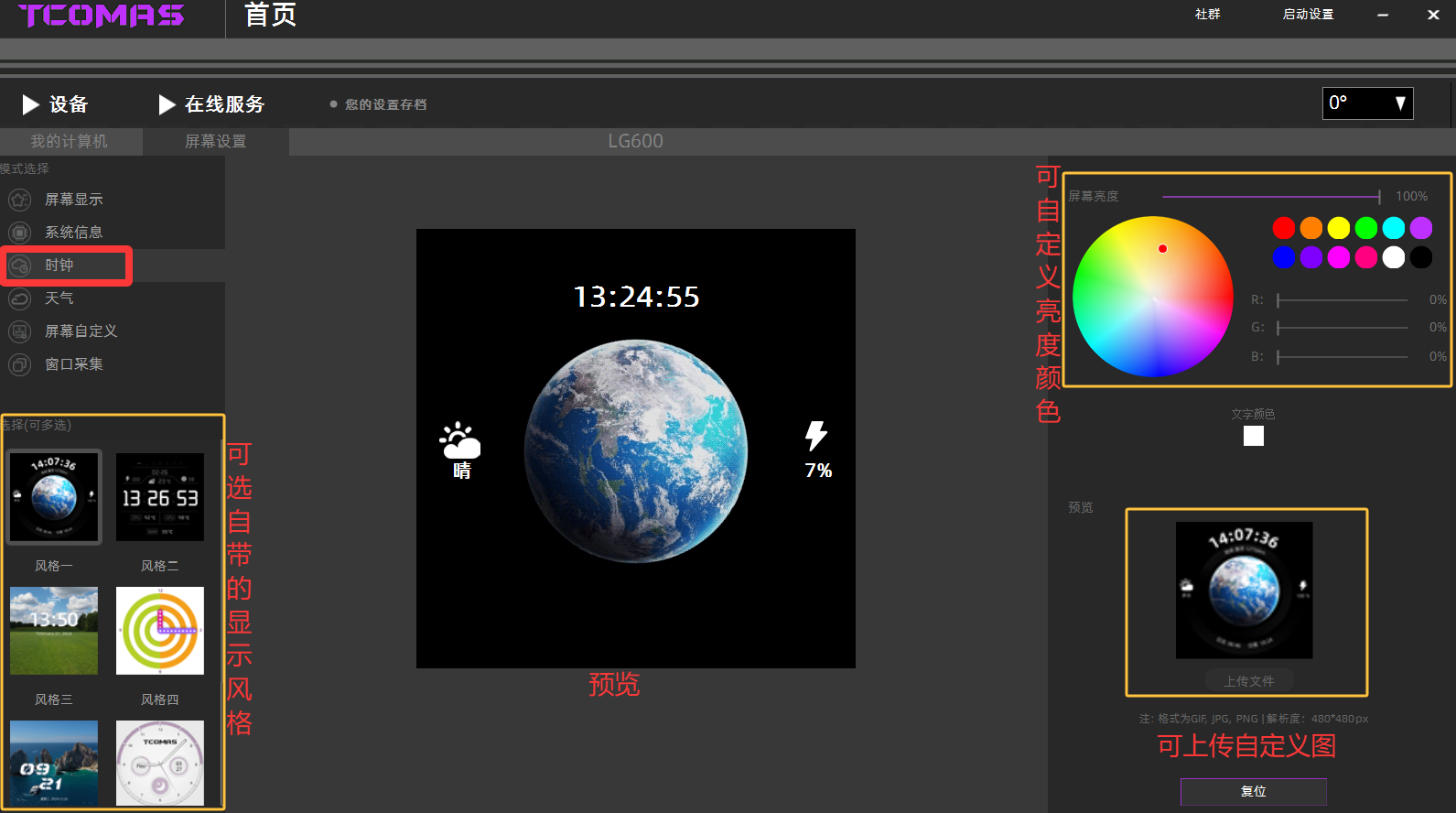The image size is (1456, 813).
Task: Open the 社群 community link
Action: click(1207, 15)
